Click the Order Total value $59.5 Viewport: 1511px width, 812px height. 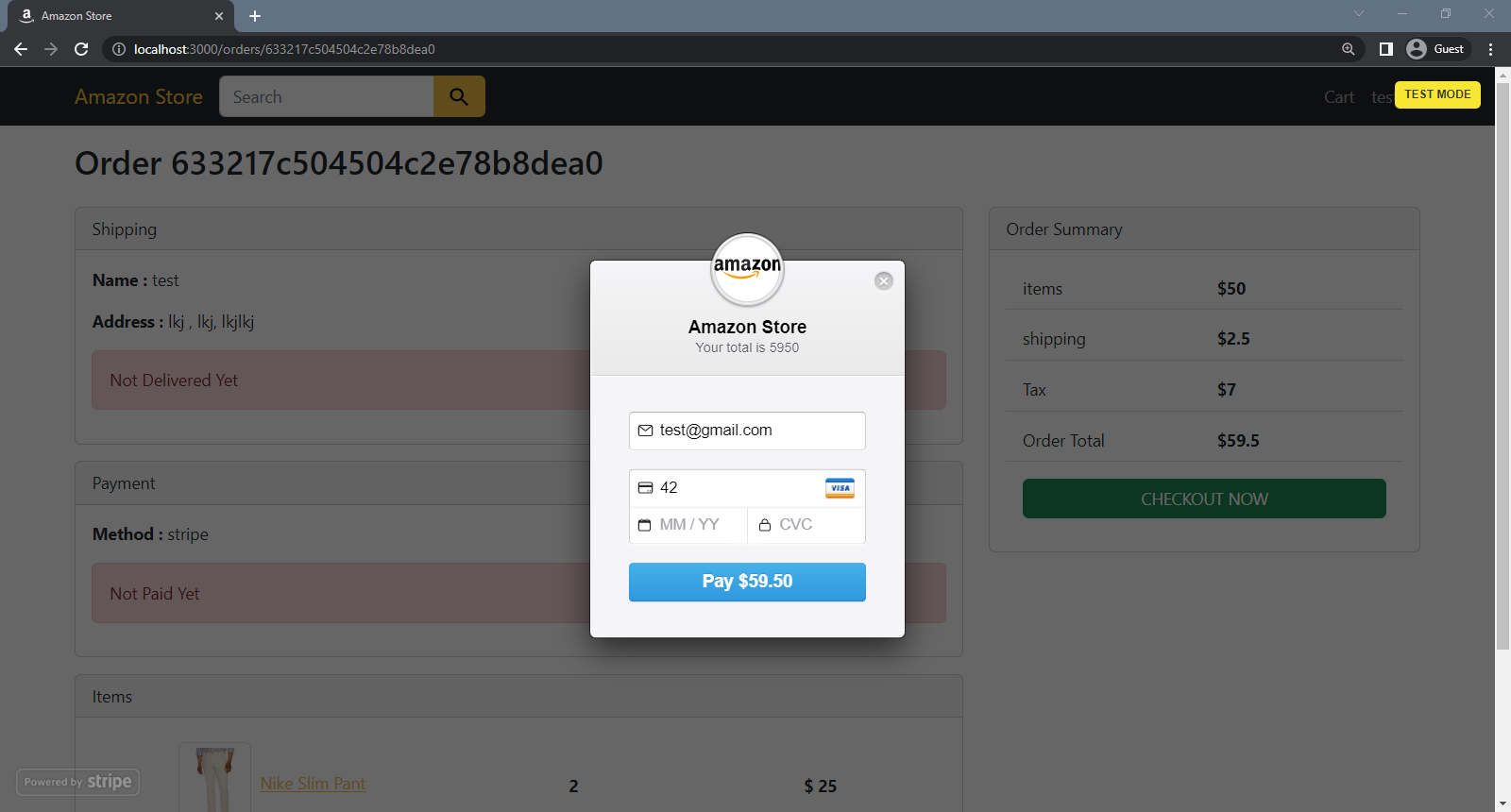(x=1238, y=441)
